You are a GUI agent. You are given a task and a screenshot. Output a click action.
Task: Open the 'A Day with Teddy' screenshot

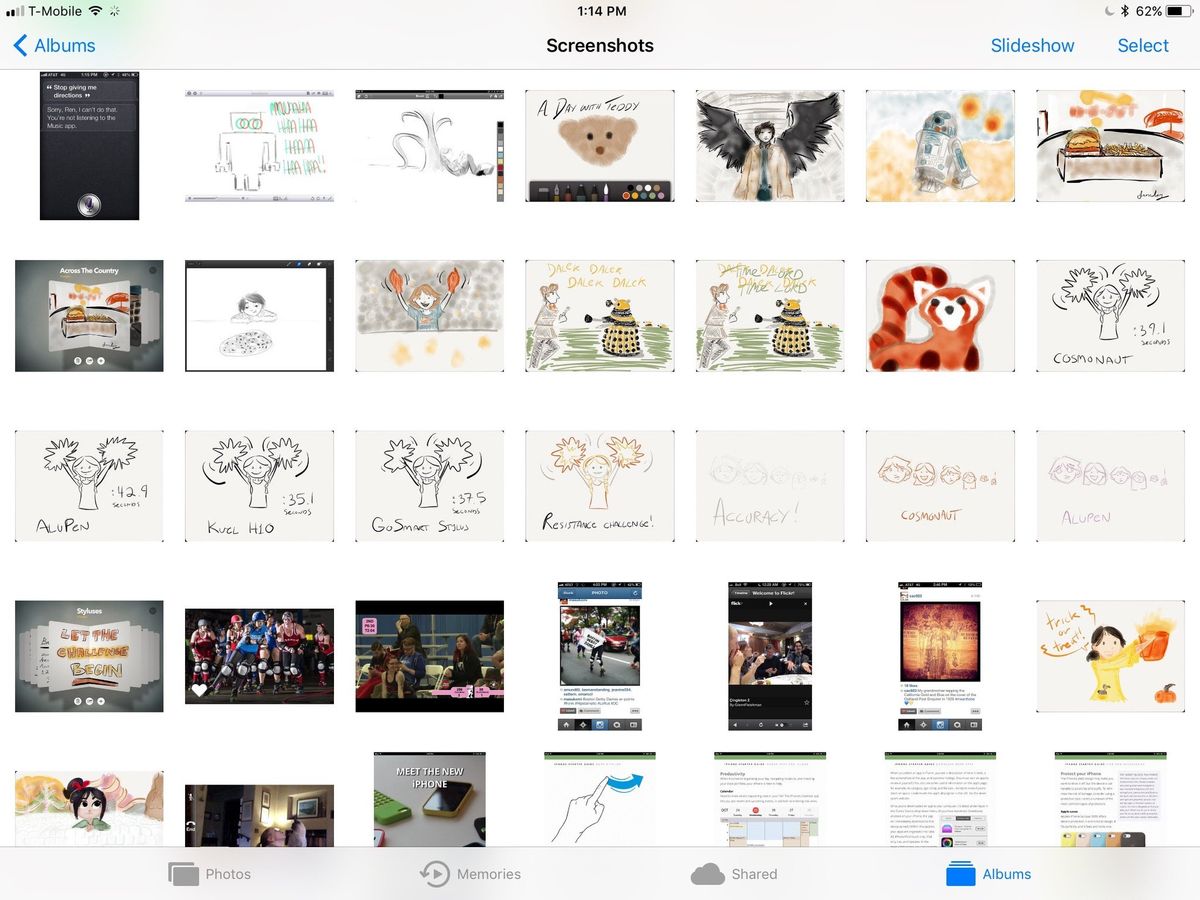599,146
